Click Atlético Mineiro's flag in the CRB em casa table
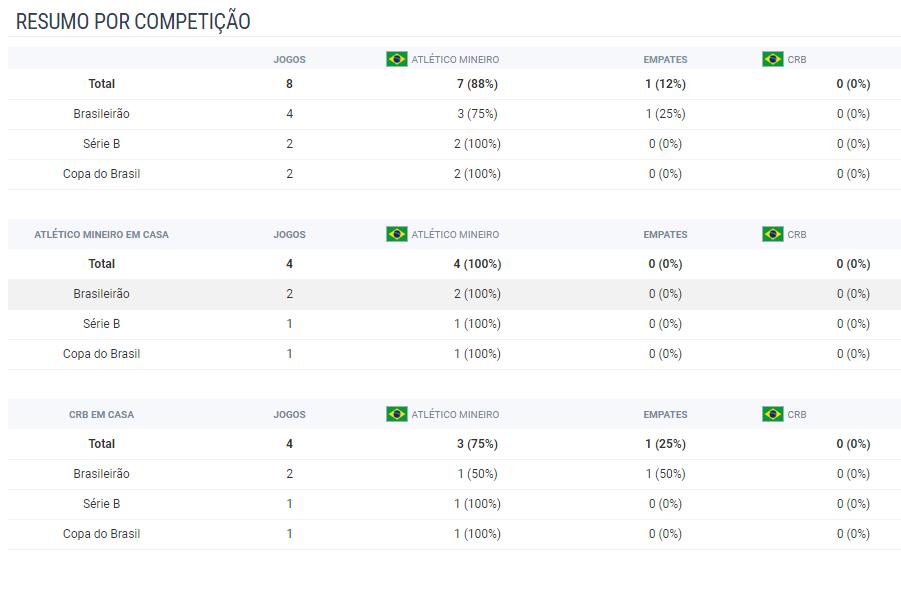Screen dimensions: 901x589 (396, 414)
